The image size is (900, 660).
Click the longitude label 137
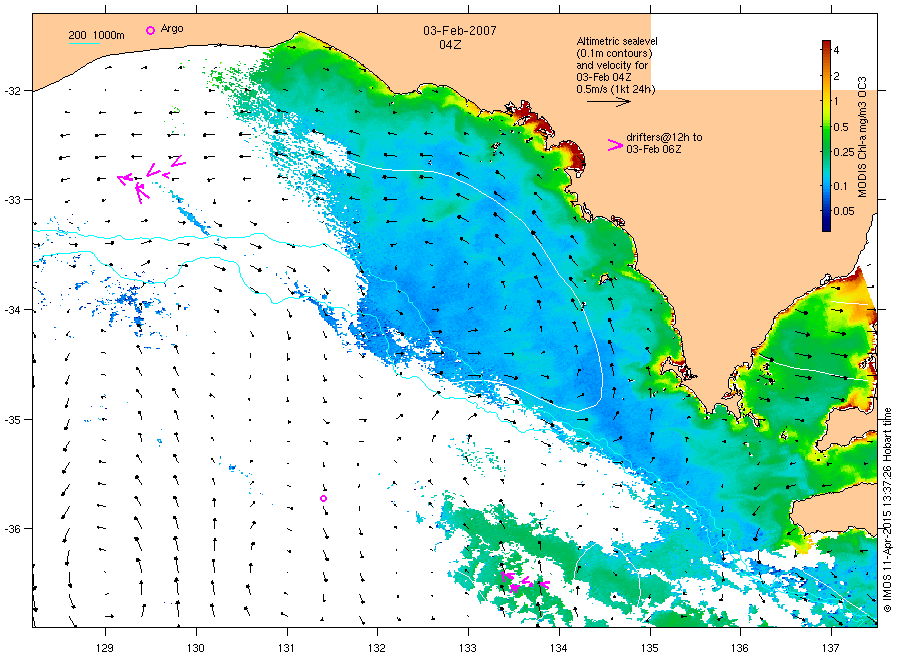click(x=831, y=649)
